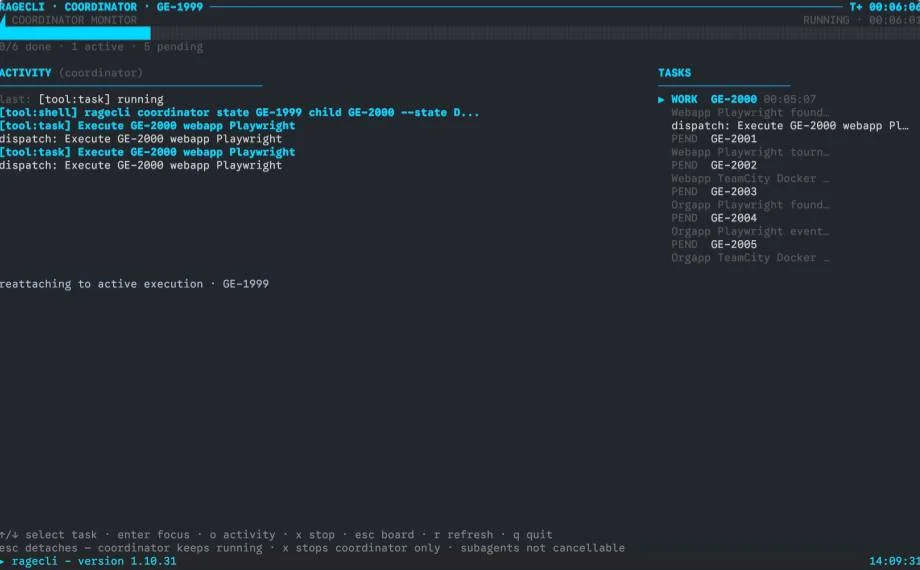Click the '0/6 done' status text
This screenshot has width=920, height=570.
pyautogui.click(x=26, y=47)
